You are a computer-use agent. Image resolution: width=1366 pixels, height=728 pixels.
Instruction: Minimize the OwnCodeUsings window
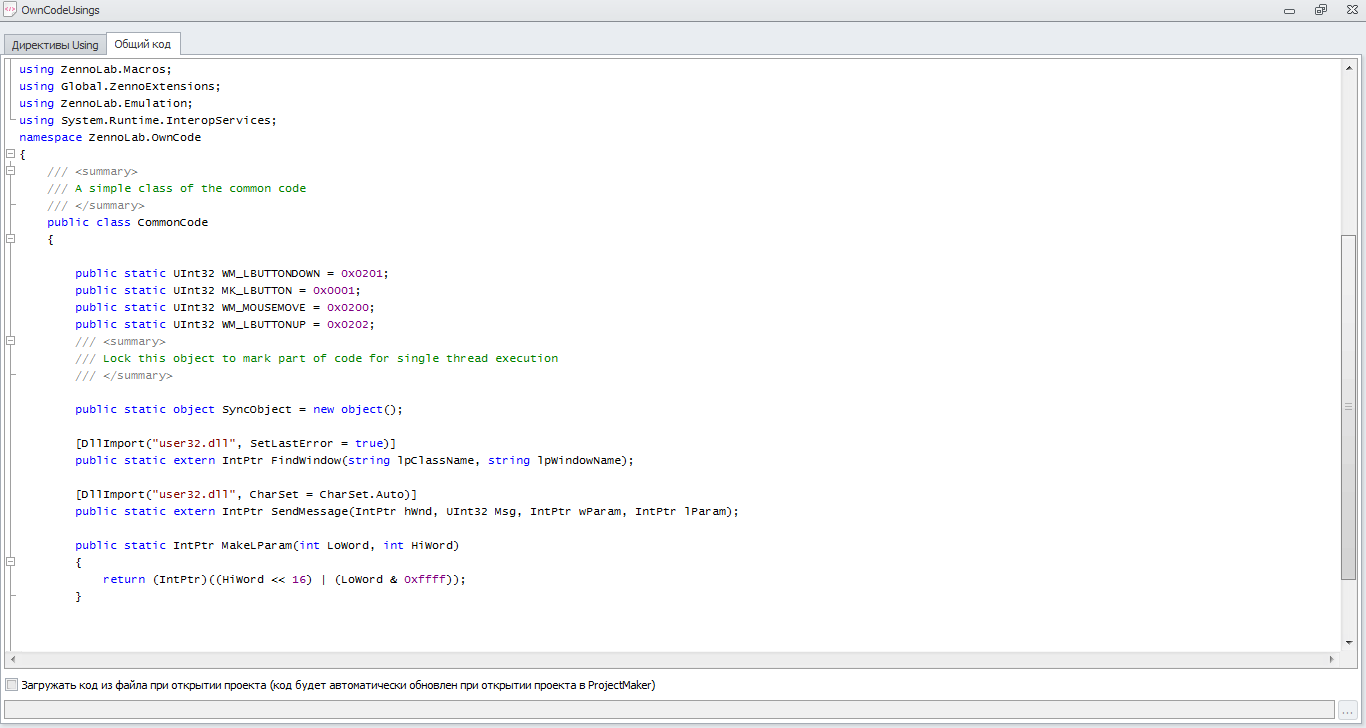1291,9
